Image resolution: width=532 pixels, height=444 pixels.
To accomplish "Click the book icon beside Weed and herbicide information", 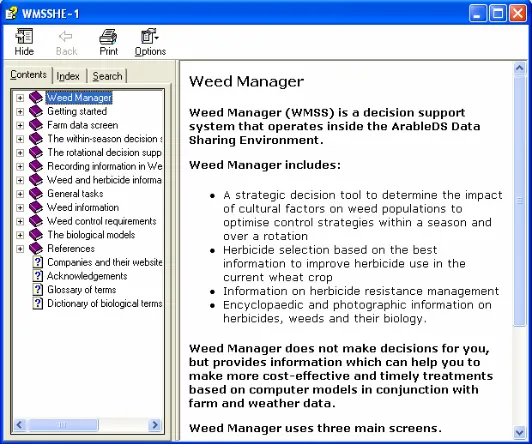I will point(36,180).
